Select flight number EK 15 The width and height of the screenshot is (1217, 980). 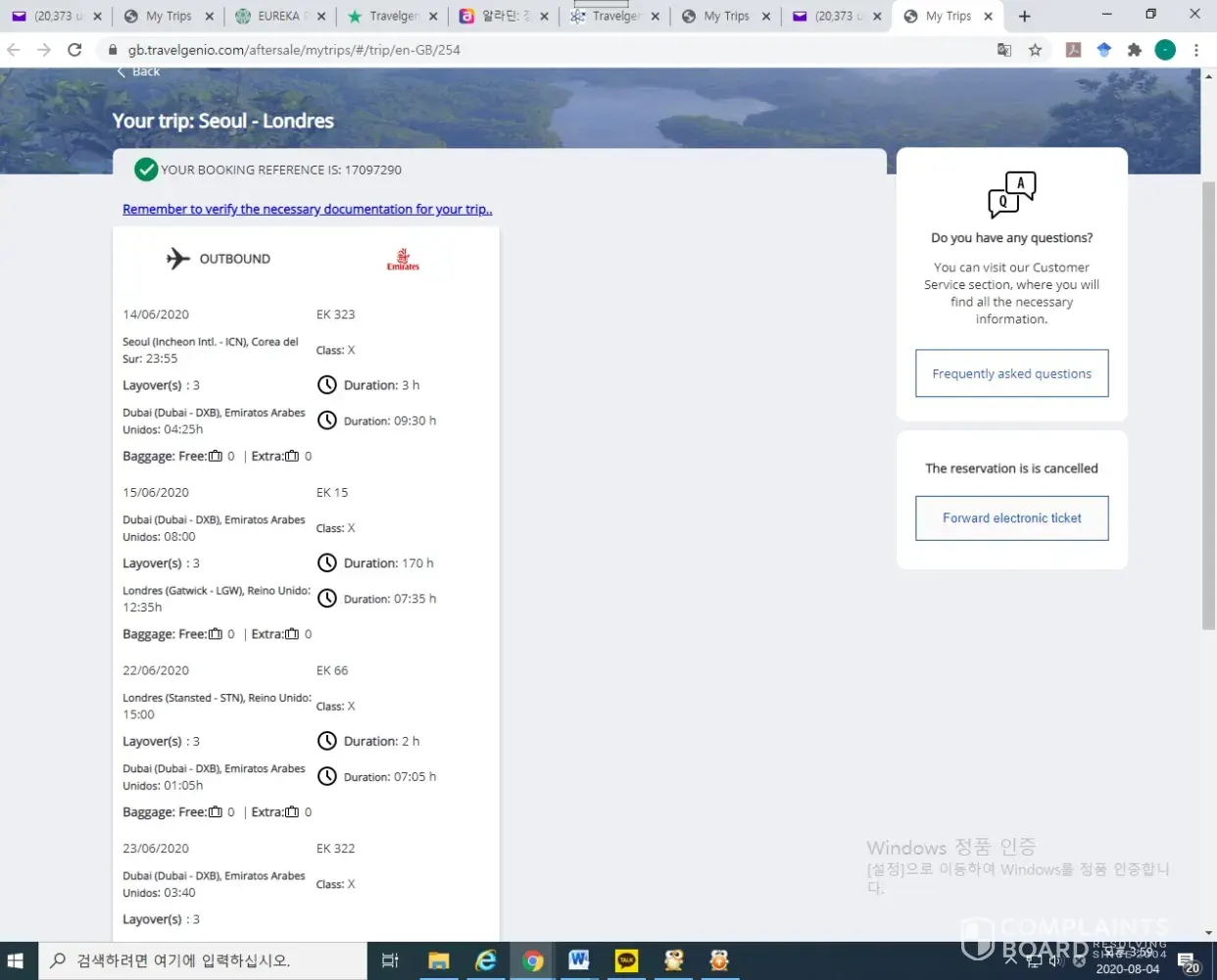pos(331,493)
